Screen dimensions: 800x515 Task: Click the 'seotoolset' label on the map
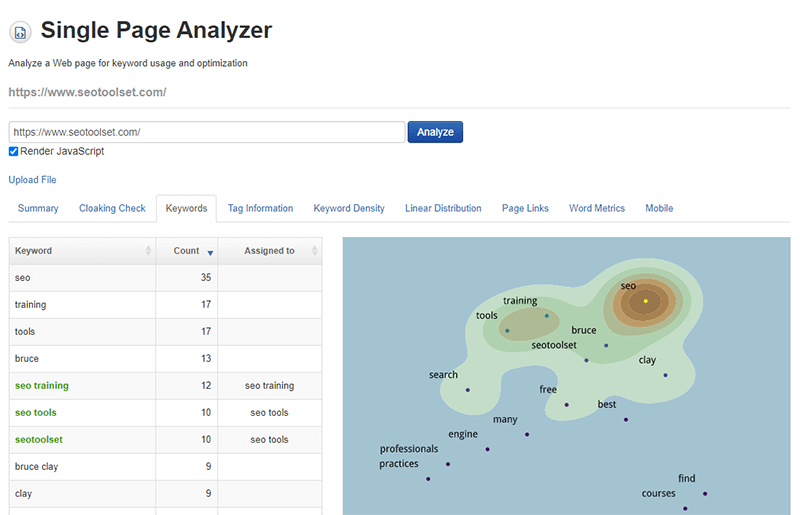click(554, 345)
